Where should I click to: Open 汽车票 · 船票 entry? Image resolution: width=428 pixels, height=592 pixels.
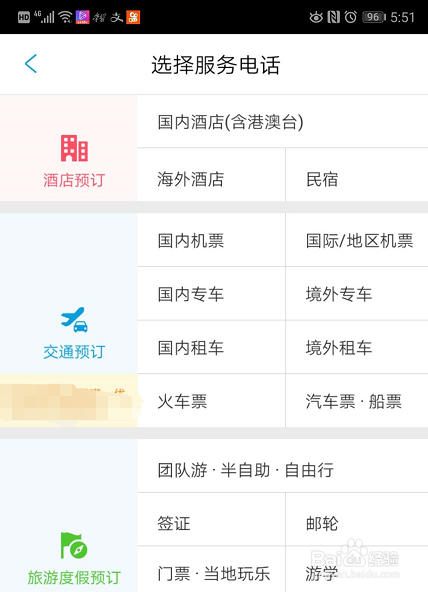[x=357, y=401]
